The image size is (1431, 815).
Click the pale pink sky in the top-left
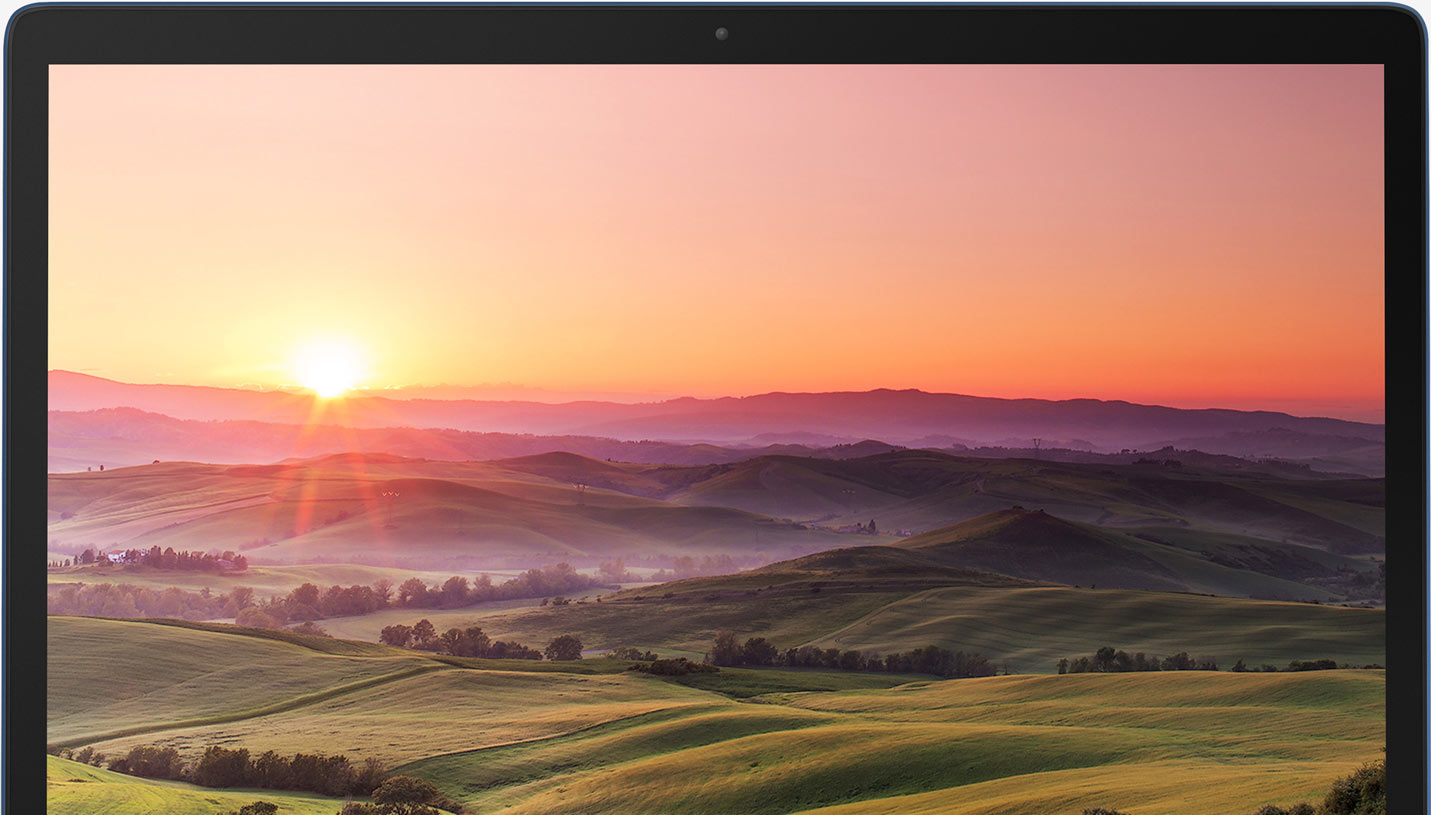[150, 120]
